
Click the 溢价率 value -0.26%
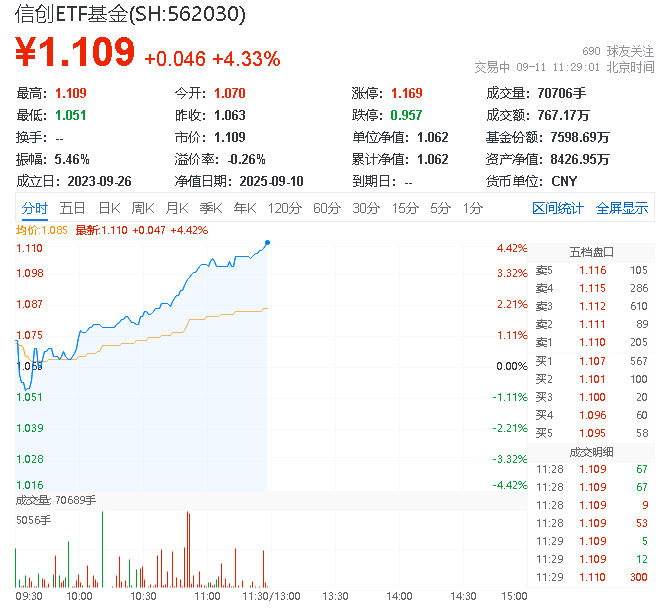(x=247, y=159)
